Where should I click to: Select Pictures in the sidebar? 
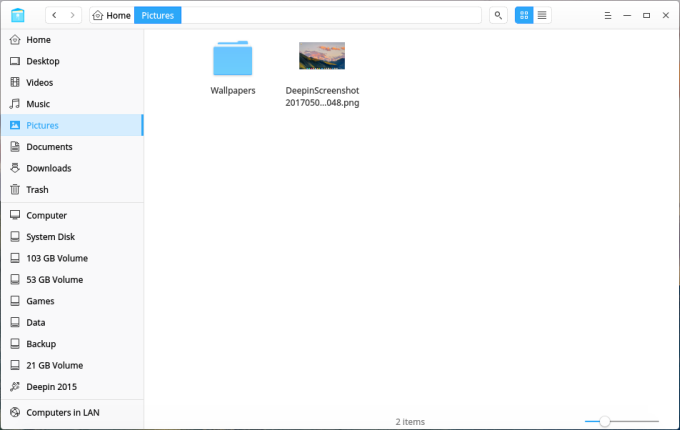[72, 125]
